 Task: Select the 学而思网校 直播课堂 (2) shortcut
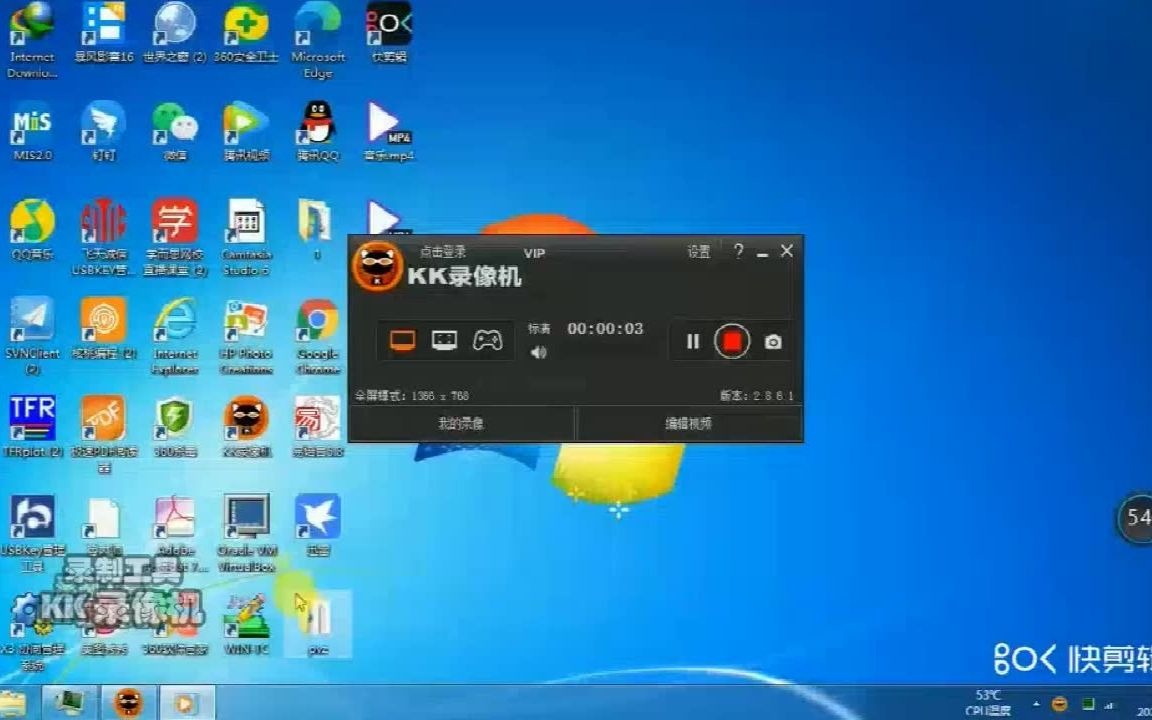click(x=174, y=238)
